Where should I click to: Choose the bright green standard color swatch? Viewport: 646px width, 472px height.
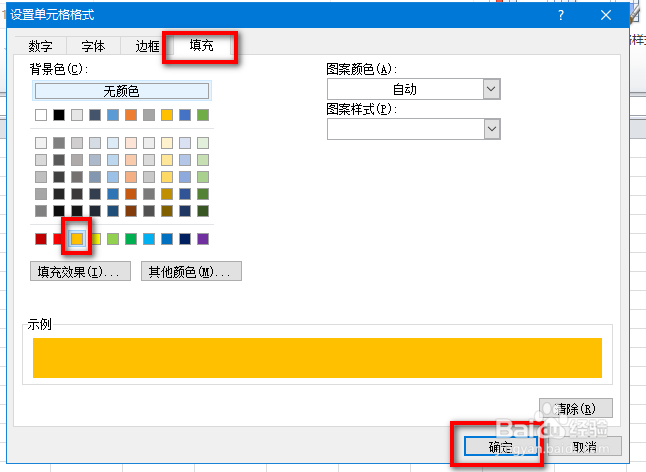pos(131,239)
